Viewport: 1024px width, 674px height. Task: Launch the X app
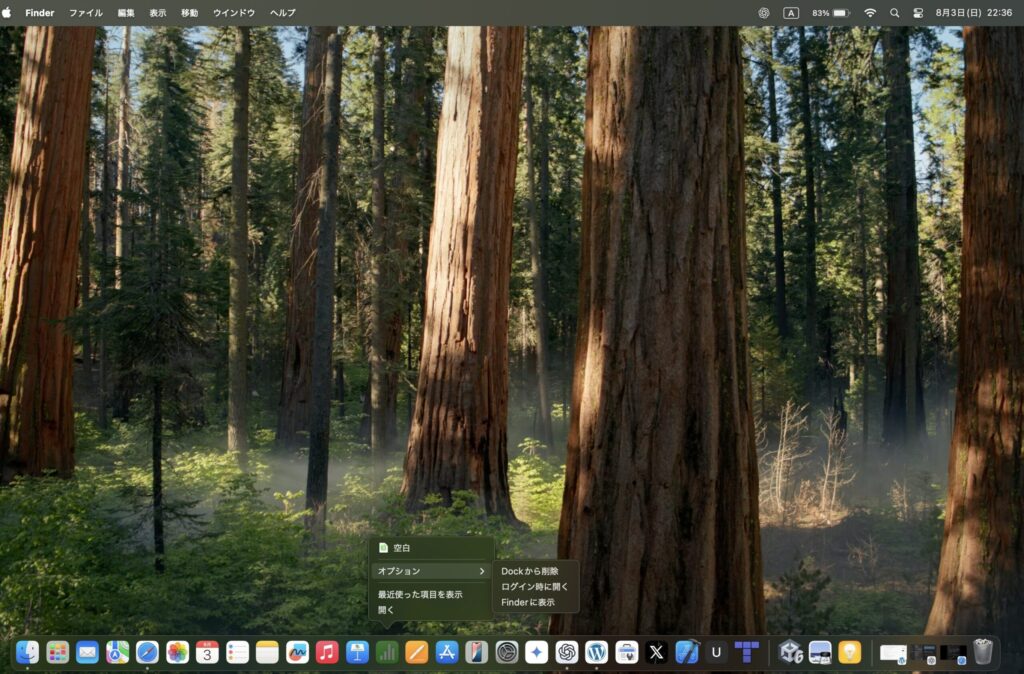(656, 652)
